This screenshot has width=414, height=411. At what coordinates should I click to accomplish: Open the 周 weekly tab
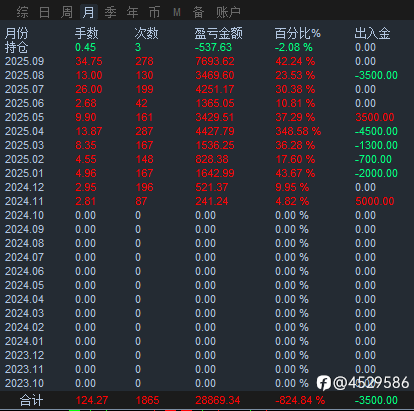pos(67,12)
